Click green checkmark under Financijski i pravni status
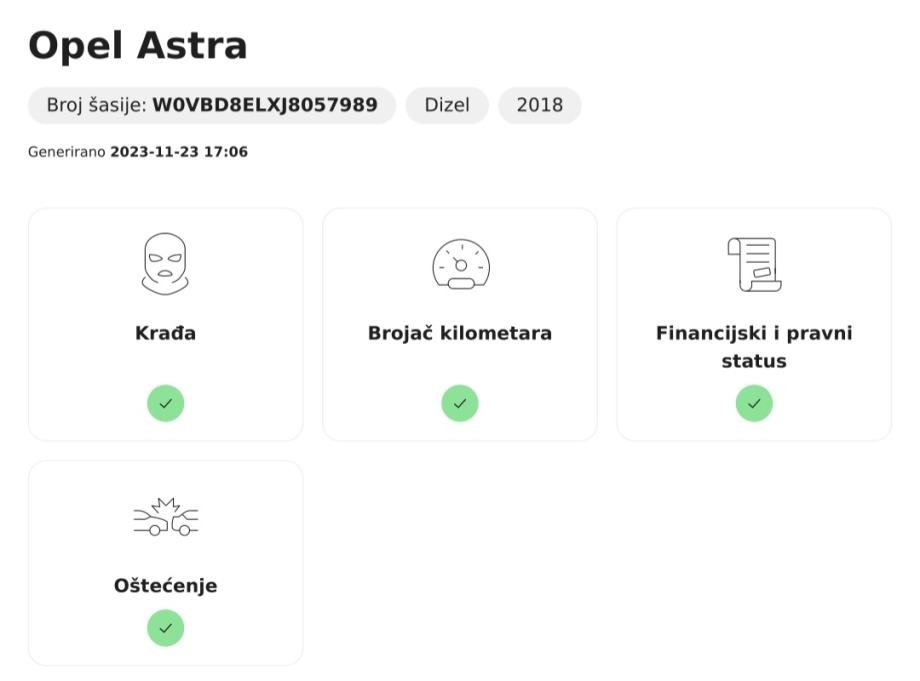This screenshot has height=681, width=920. [x=754, y=403]
